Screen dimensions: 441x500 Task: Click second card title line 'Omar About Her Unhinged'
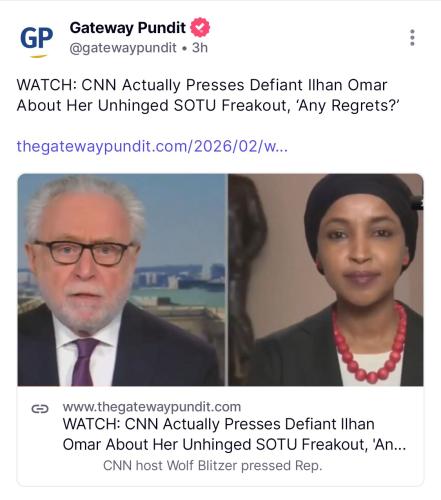coord(234,444)
